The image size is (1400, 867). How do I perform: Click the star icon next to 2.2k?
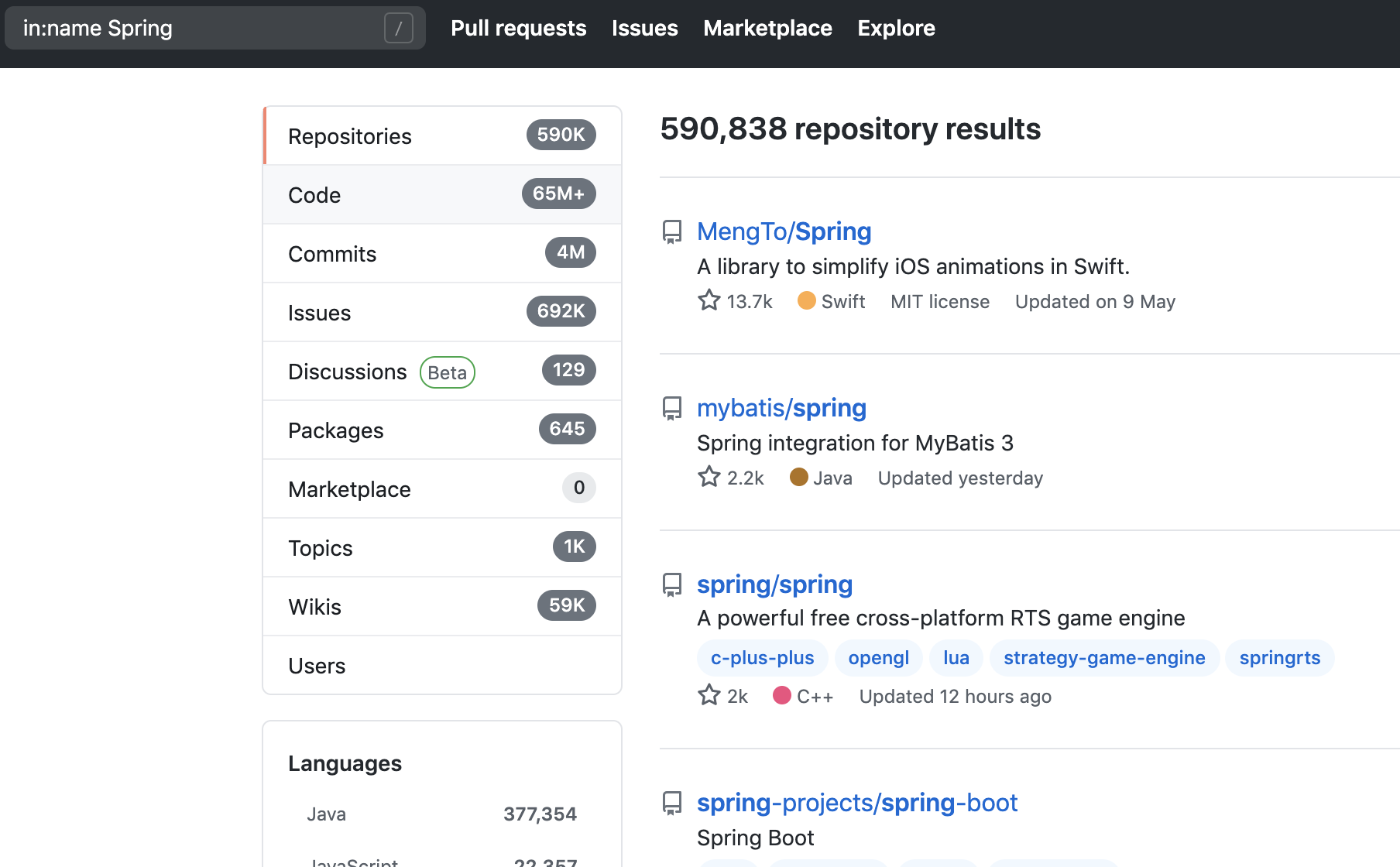coord(709,477)
